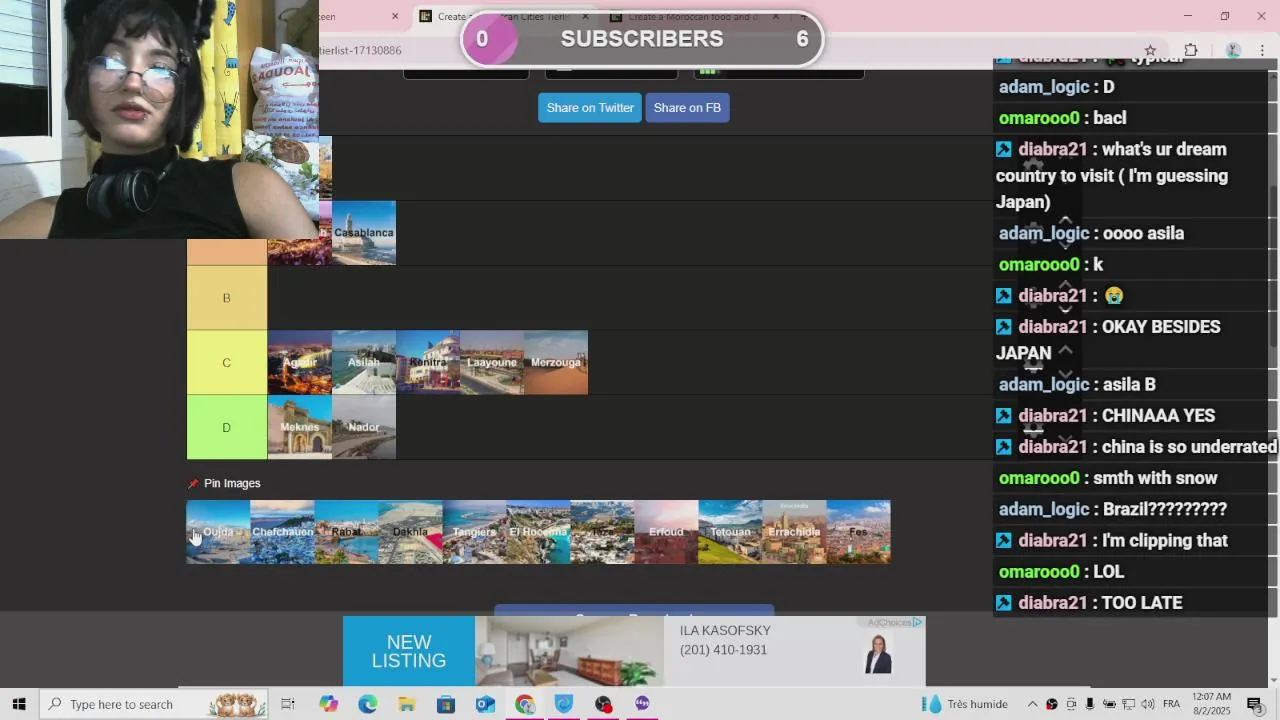Open Outlook from the taskbar
Viewport: 1280px width, 720px height.
(485, 704)
